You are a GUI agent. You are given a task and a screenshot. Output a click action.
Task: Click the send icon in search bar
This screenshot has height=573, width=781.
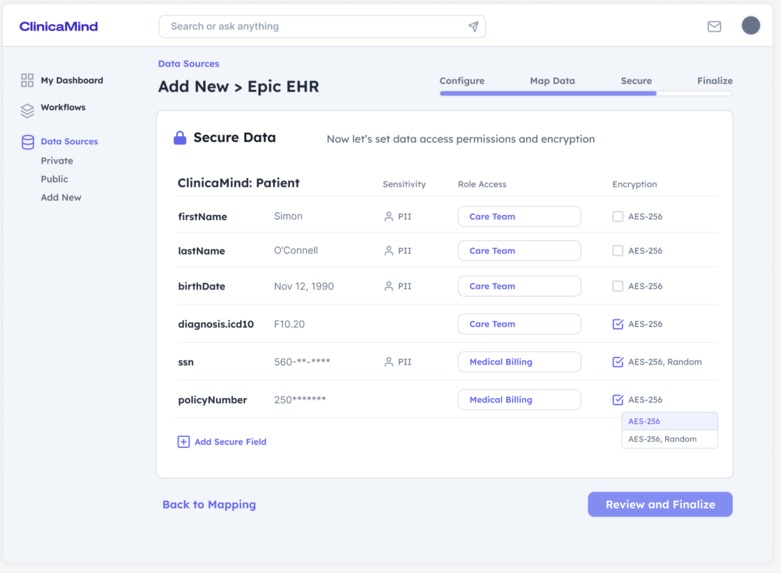coord(473,26)
